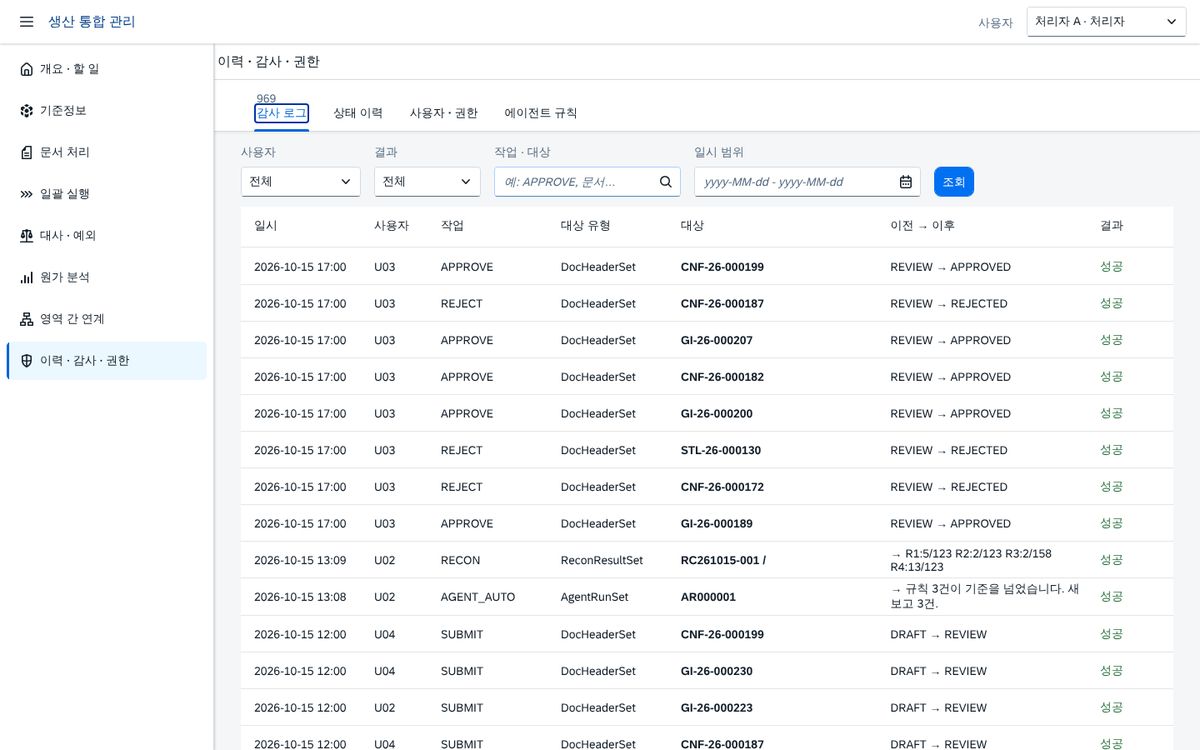Image resolution: width=1200 pixels, height=750 pixels.
Task: Open the hamburger navigation menu
Action: [x=27, y=22]
